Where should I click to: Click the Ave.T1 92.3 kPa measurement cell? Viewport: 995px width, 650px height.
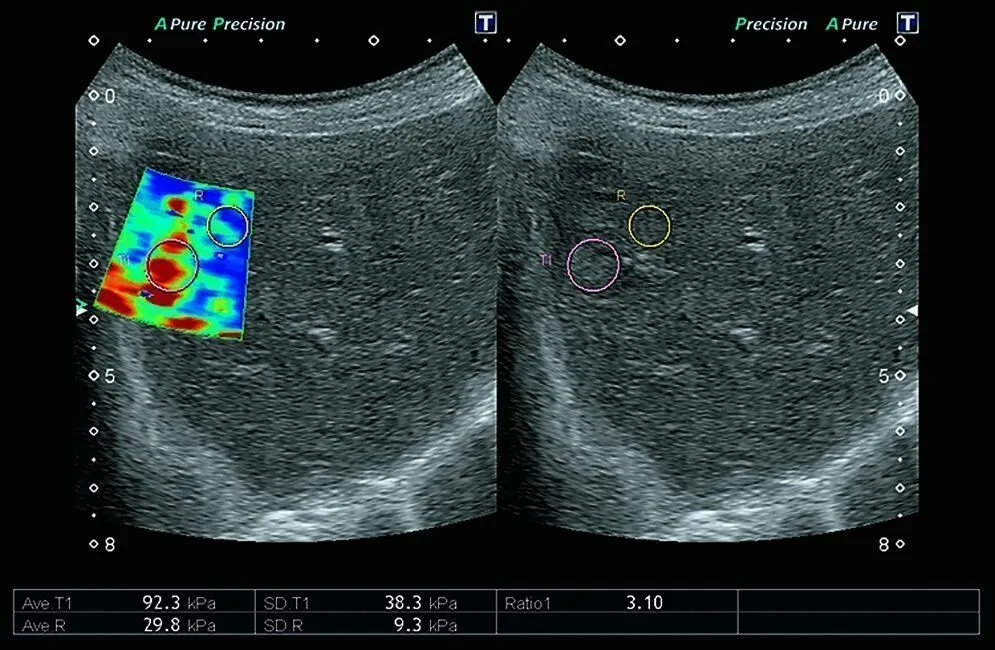point(136,603)
